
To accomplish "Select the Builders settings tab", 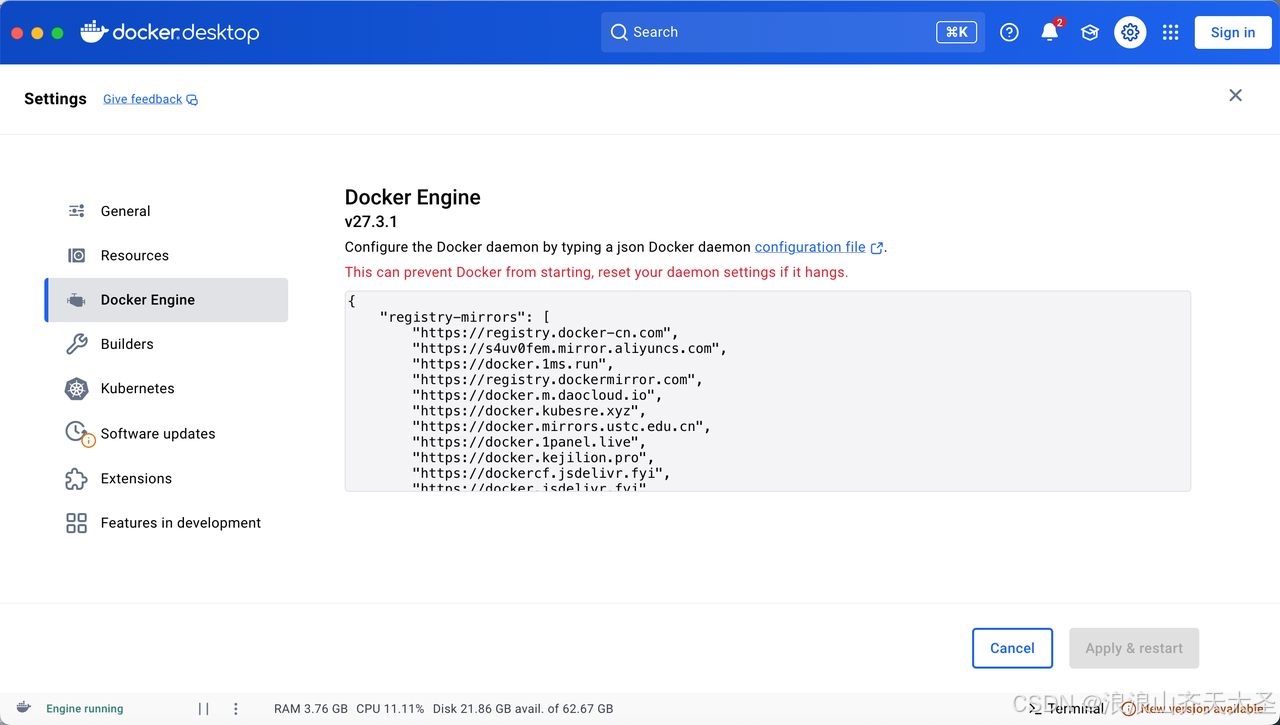I will click(166, 344).
